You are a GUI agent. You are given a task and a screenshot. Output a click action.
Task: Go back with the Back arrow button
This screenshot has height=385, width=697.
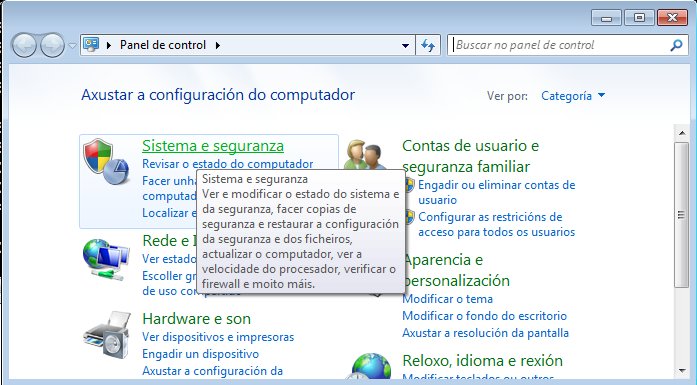click(24, 45)
